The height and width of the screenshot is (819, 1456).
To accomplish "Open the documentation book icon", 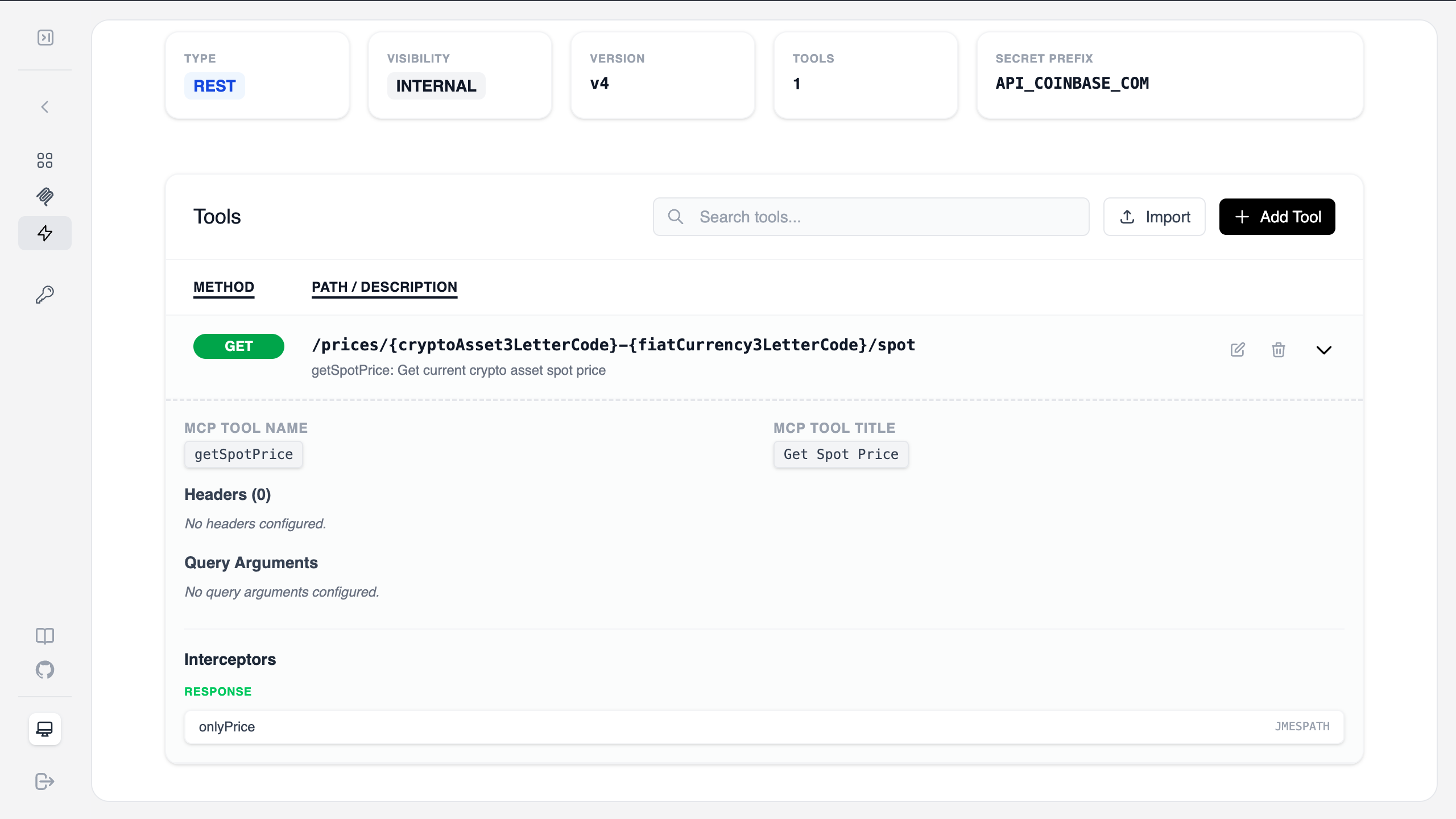I will point(45,635).
